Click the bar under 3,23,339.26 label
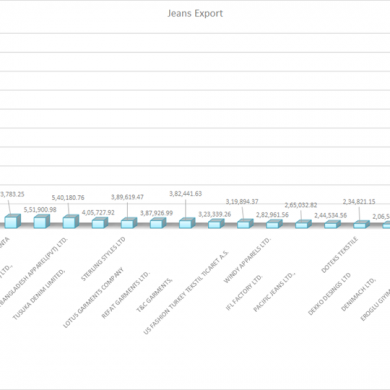 216,224
